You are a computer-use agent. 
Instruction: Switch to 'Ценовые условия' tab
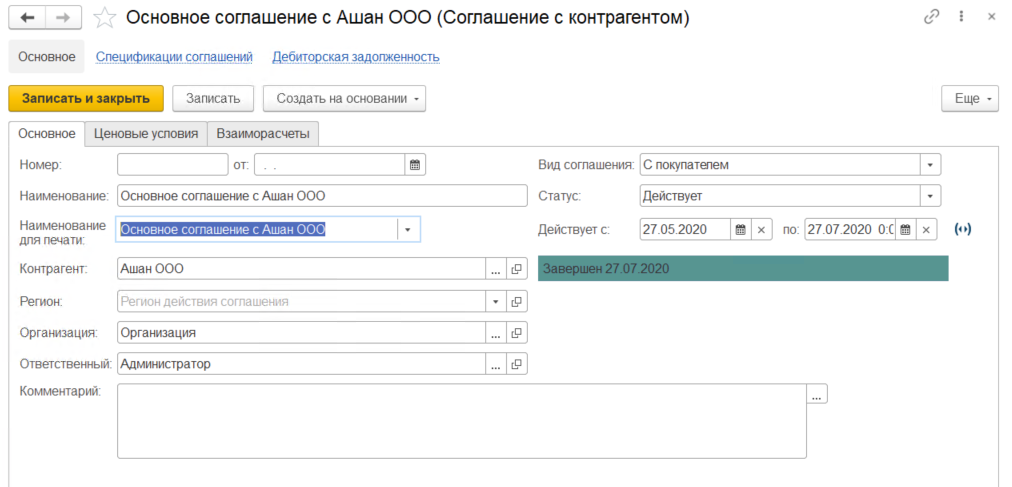(x=145, y=133)
